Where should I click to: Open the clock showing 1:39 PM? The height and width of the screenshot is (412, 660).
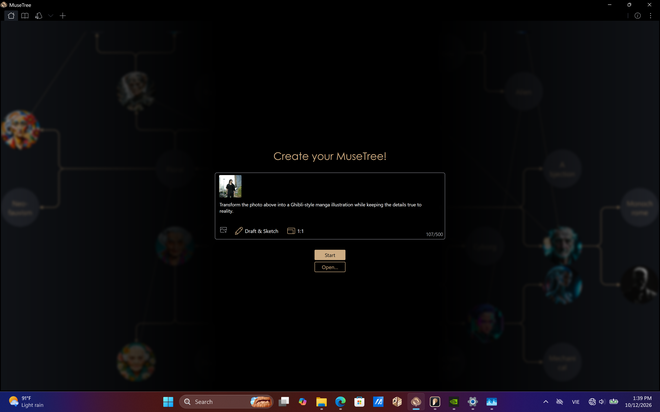pos(639,401)
